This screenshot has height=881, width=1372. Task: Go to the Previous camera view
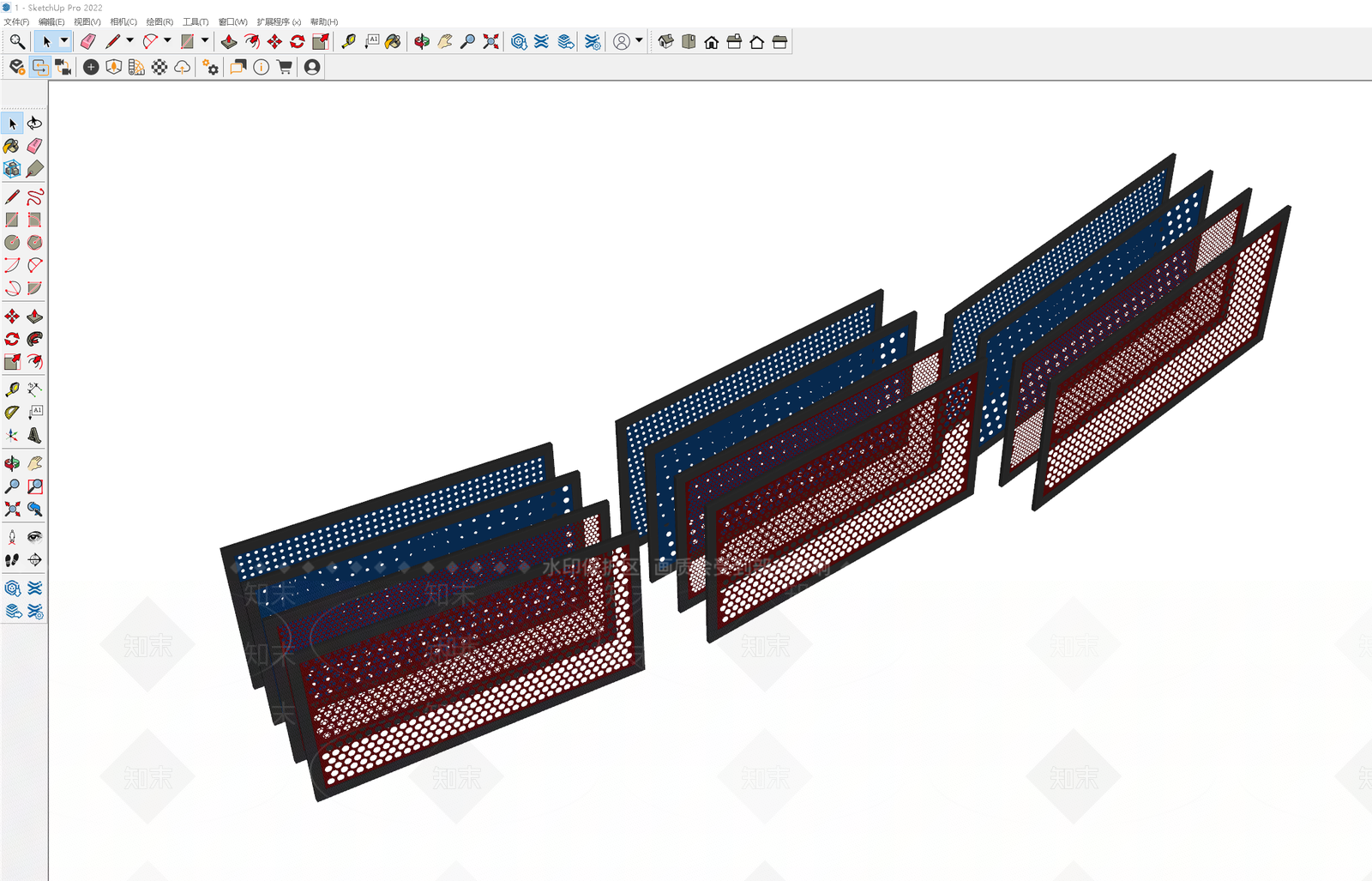pyautogui.click(x=34, y=509)
